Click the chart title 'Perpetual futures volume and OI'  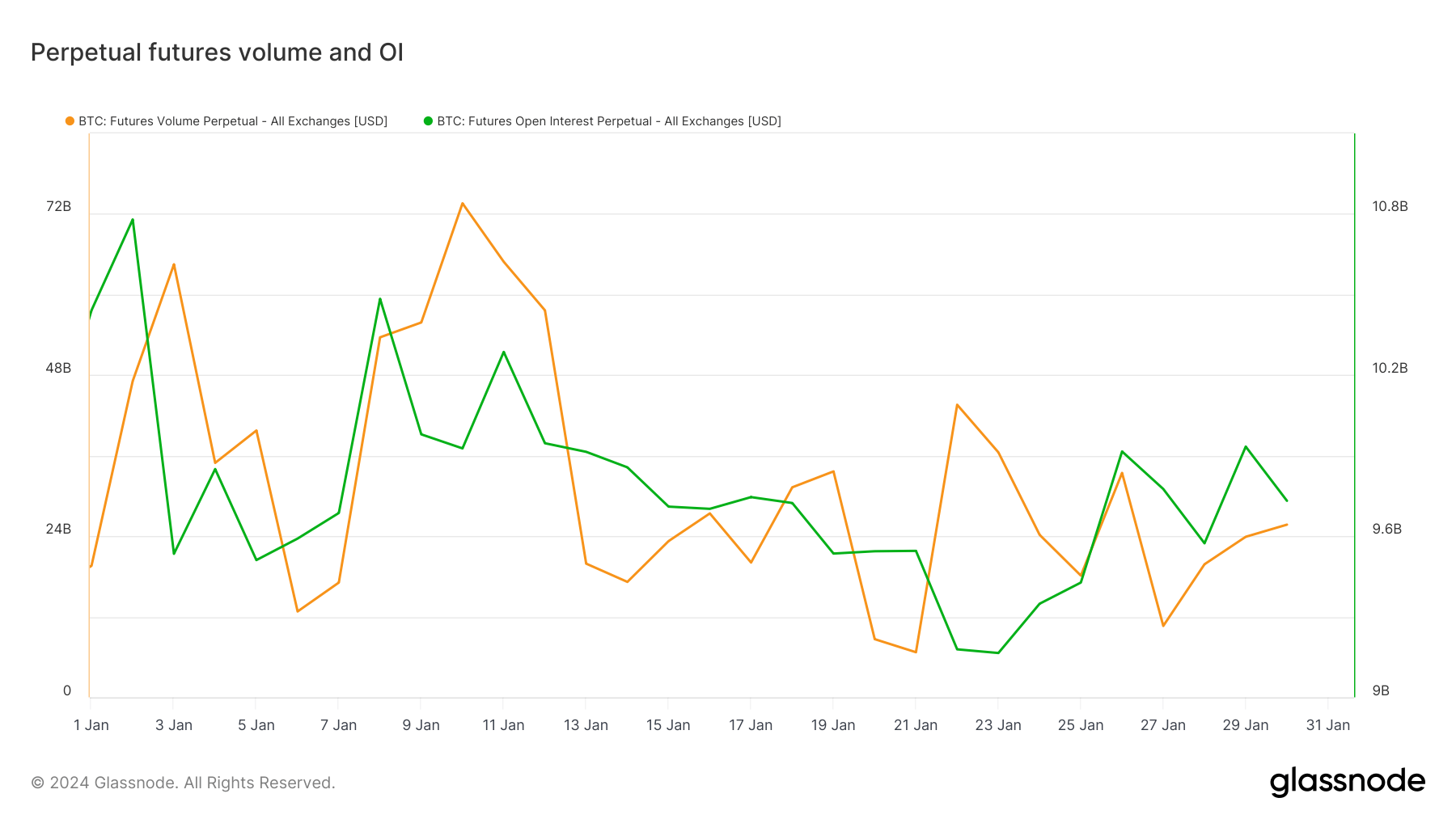point(217,53)
